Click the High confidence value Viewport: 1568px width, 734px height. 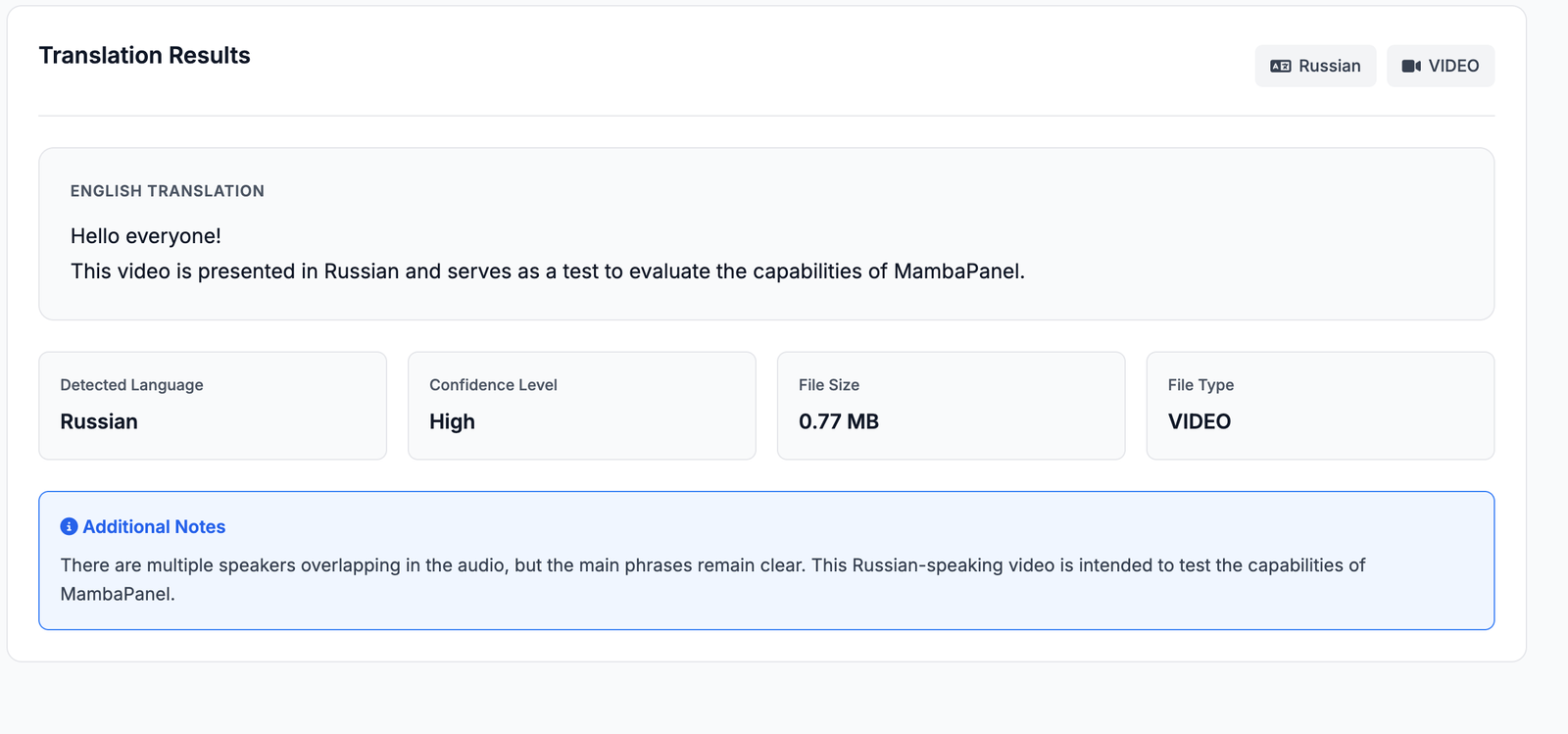[x=452, y=421]
